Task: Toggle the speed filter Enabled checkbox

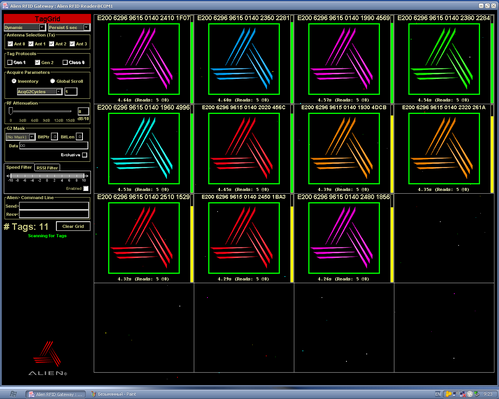Action: pos(86,189)
